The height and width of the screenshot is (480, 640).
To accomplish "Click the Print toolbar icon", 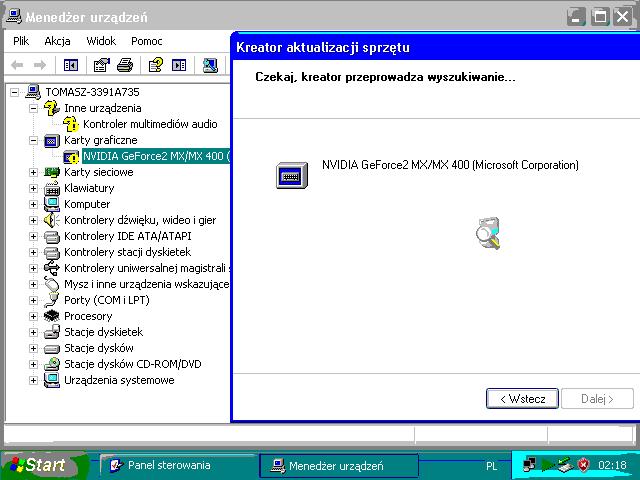I will [125, 65].
